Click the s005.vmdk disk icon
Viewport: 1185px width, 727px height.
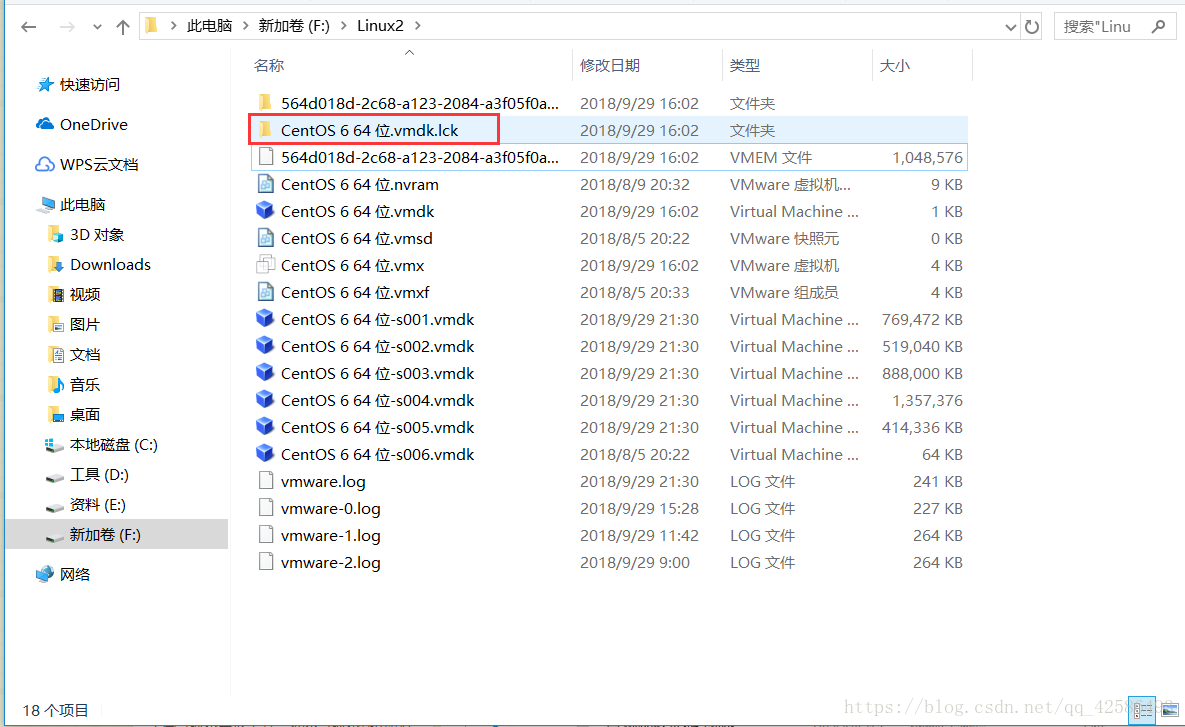265,426
